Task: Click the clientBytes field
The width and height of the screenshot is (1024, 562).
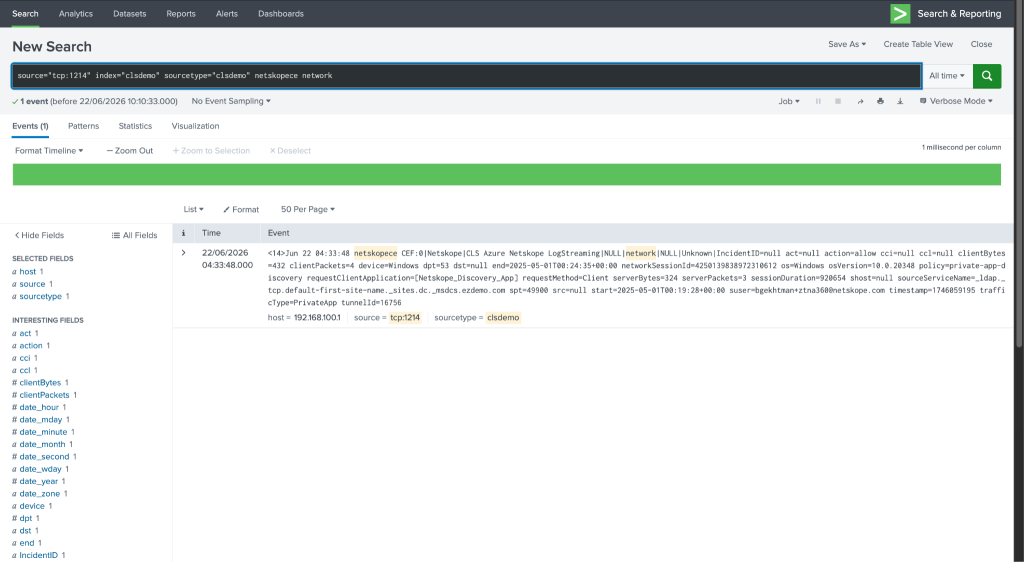Action: pyautogui.click(x=40, y=383)
